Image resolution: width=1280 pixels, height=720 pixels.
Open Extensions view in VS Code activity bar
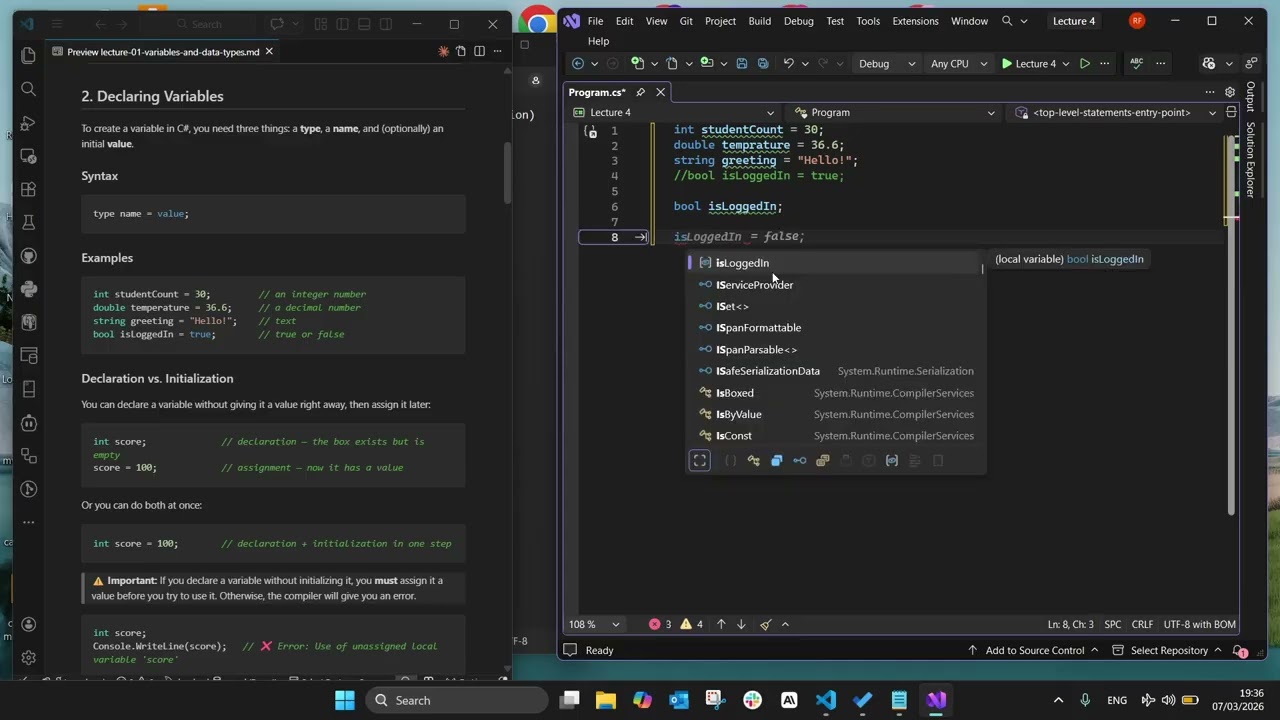(28, 189)
